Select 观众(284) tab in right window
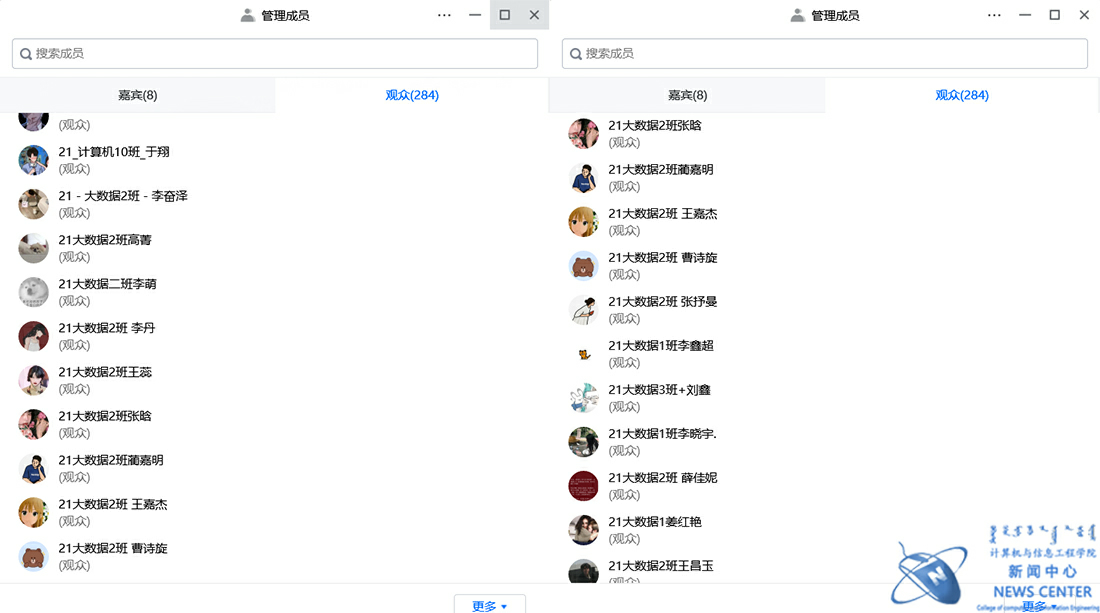 coord(962,95)
